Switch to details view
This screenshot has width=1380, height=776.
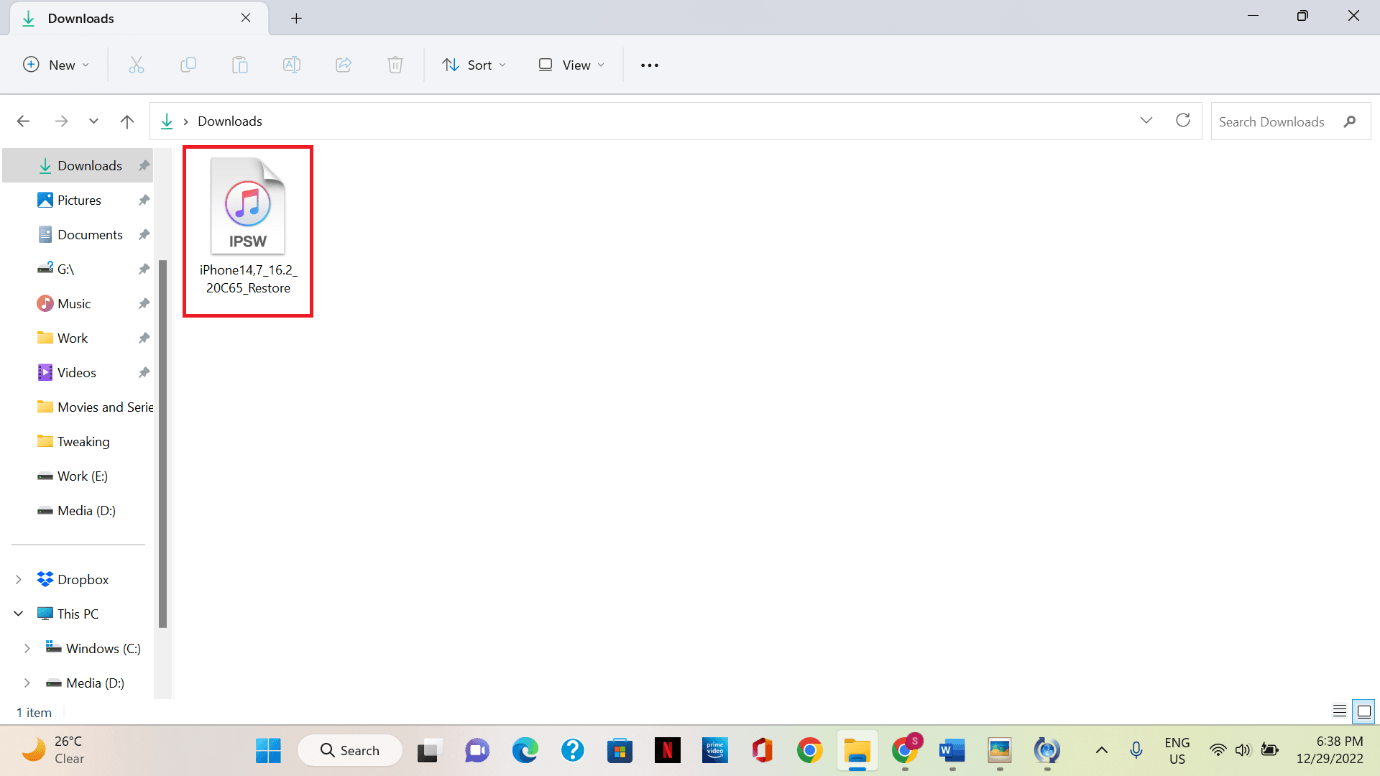1338,711
